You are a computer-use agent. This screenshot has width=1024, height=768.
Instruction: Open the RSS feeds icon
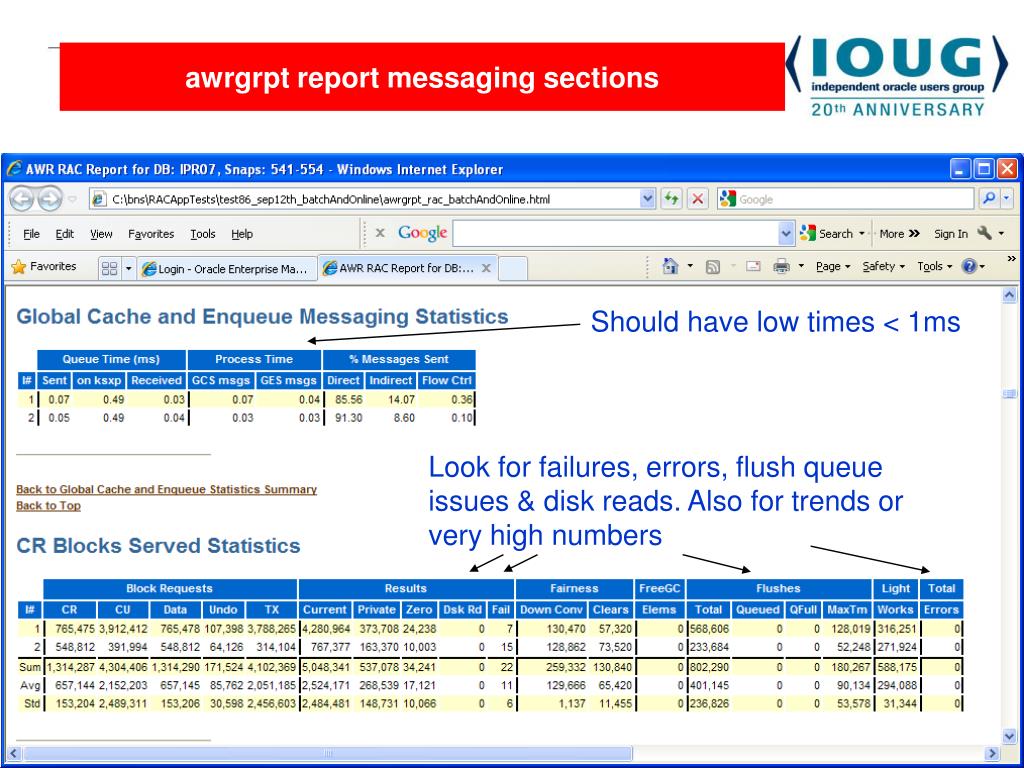pos(713,266)
